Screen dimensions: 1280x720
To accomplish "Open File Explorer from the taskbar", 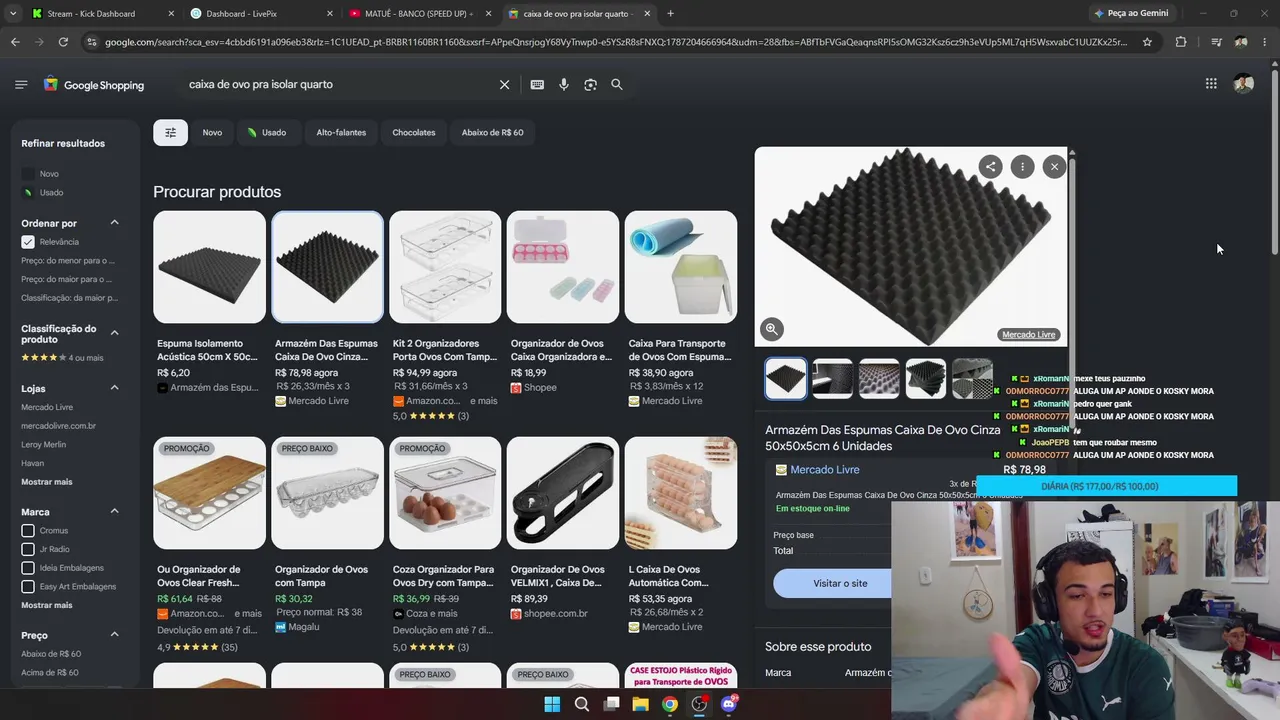I will [x=641, y=704].
